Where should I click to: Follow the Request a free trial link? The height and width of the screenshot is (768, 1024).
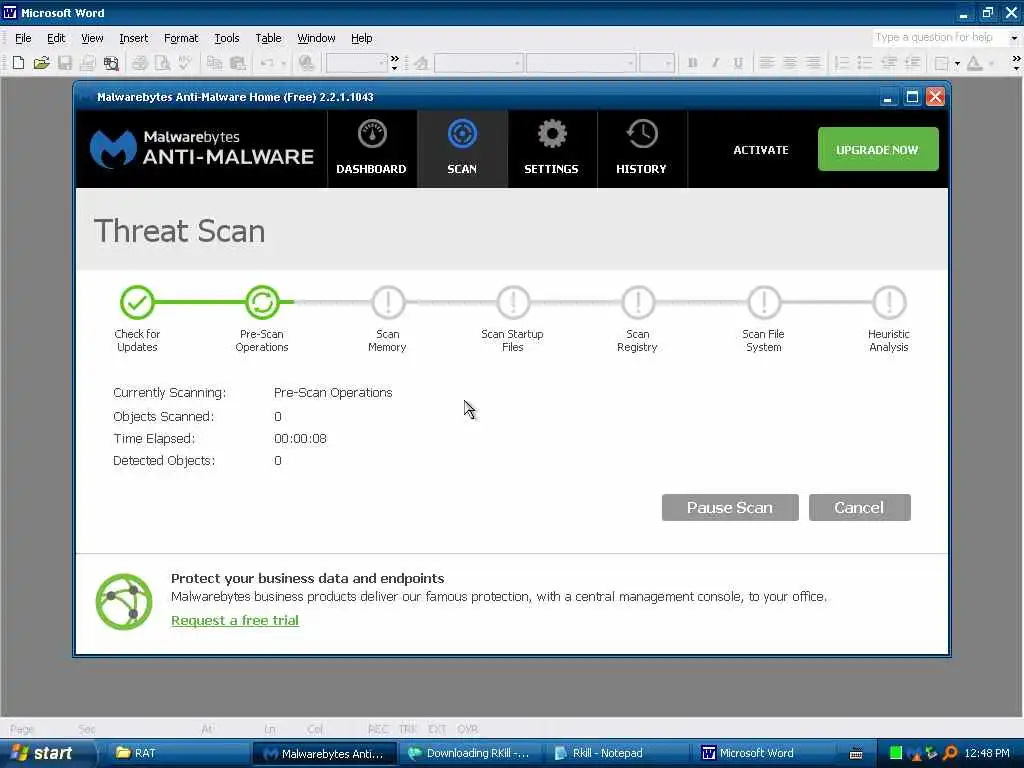[235, 620]
